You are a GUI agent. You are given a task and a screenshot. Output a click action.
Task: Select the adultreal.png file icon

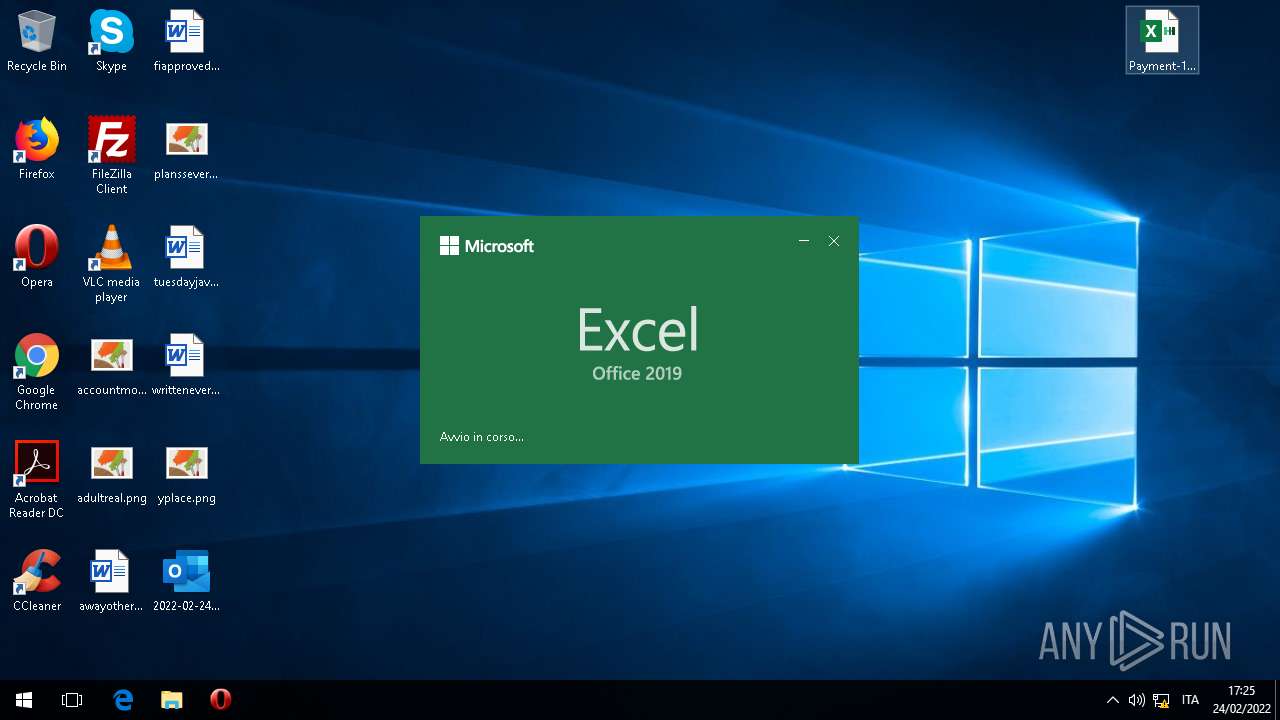click(111, 473)
